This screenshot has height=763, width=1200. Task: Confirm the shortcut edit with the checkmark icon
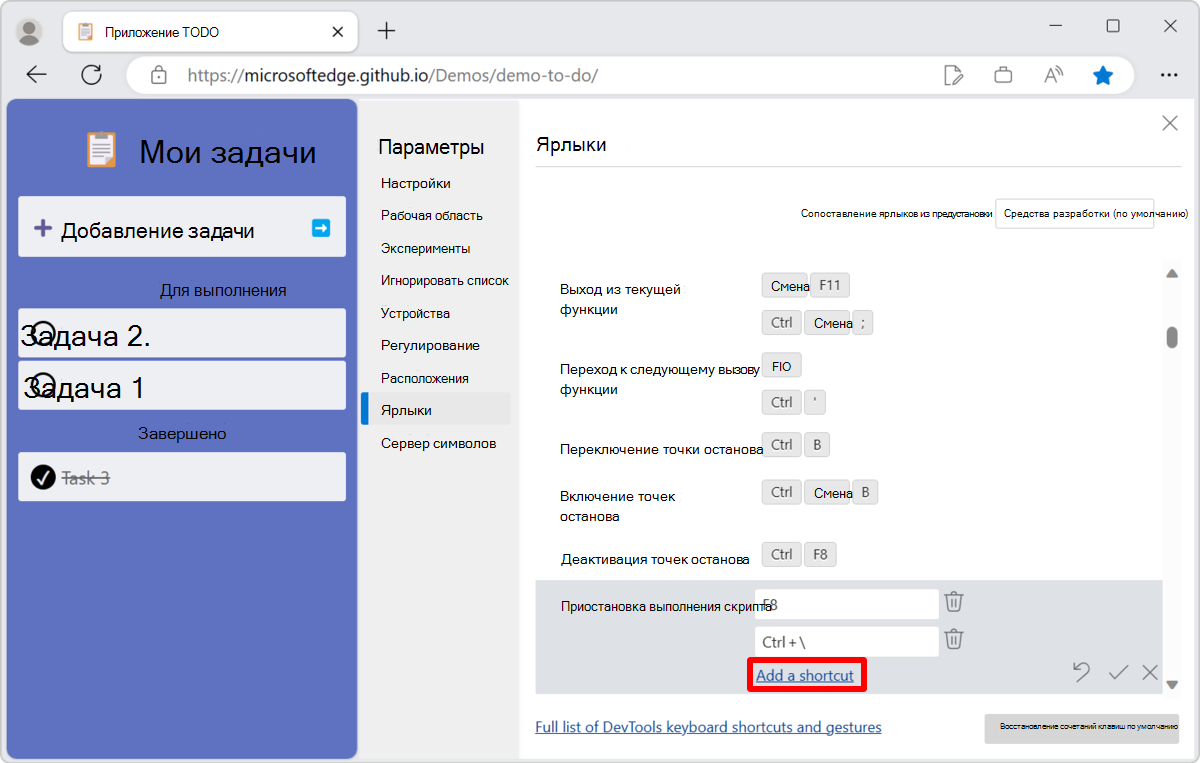point(1119,673)
